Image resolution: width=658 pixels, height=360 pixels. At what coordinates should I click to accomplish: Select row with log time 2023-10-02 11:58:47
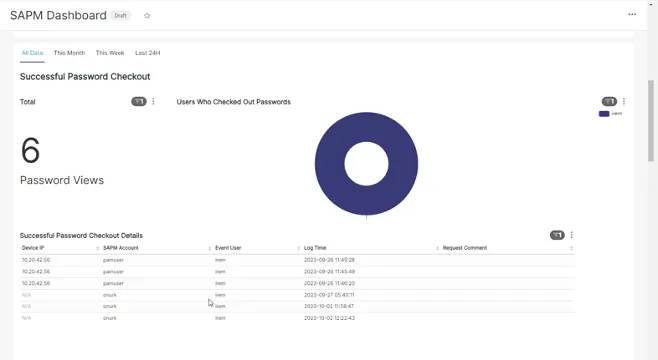297,306
